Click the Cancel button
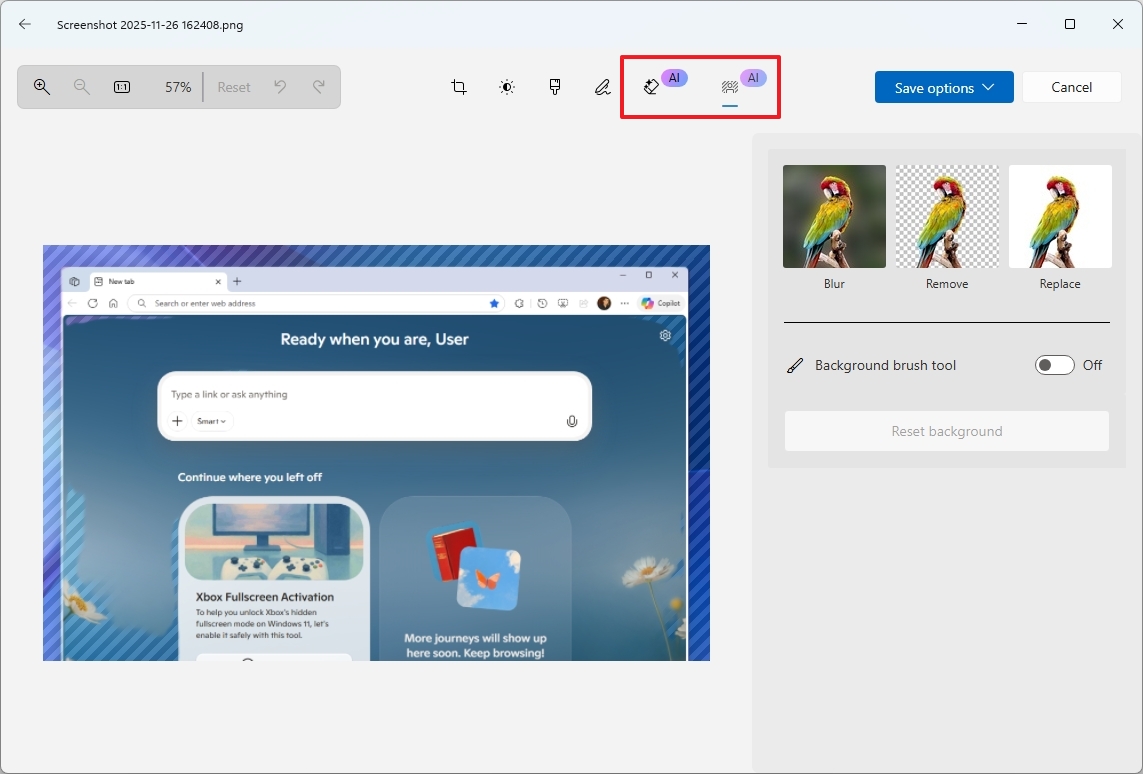 [1071, 87]
